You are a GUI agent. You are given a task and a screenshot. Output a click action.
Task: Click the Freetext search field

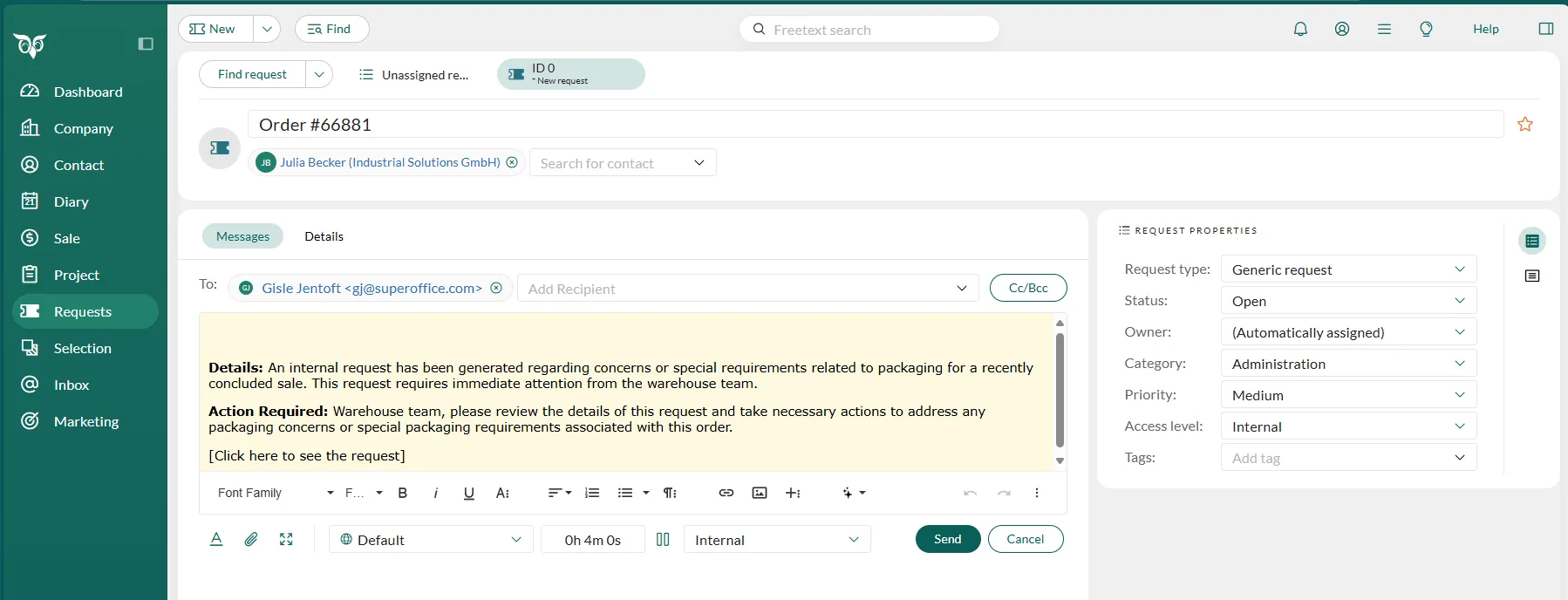click(872, 30)
